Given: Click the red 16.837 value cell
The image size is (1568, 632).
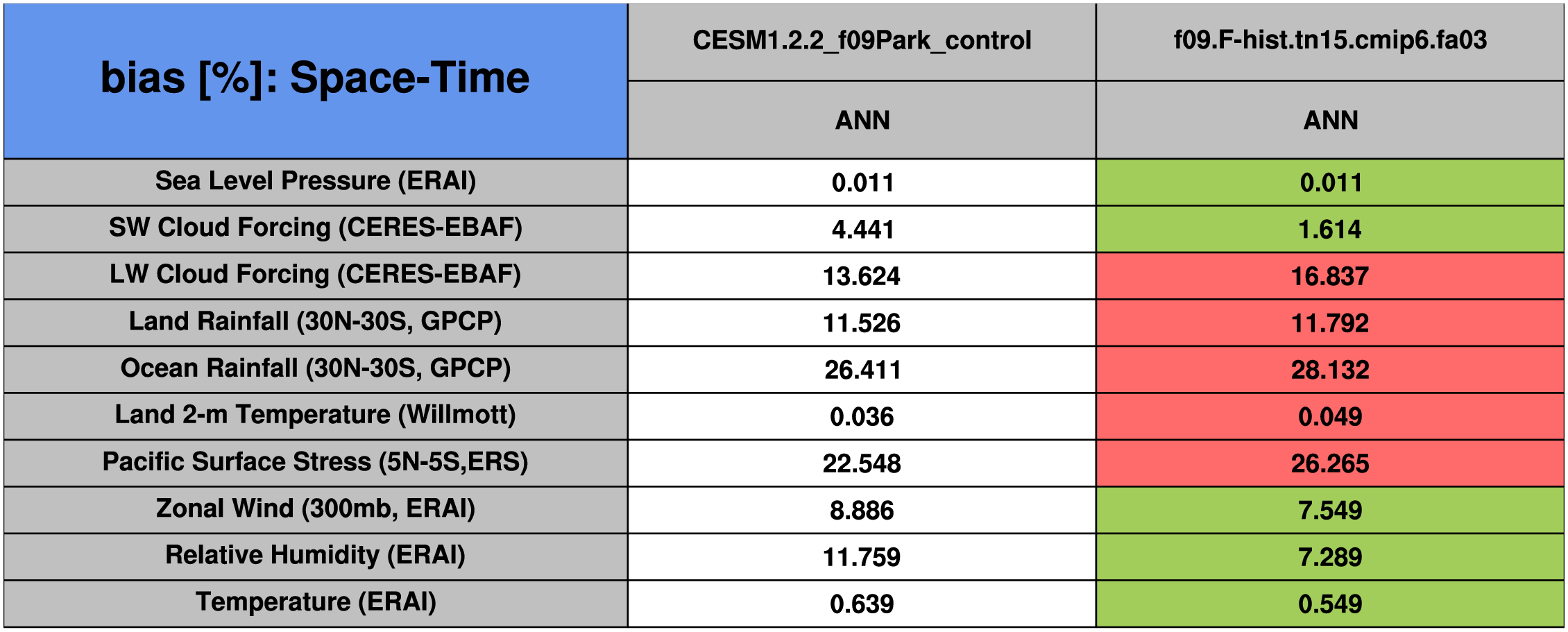Looking at the screenshot, I should point(1330,275).
